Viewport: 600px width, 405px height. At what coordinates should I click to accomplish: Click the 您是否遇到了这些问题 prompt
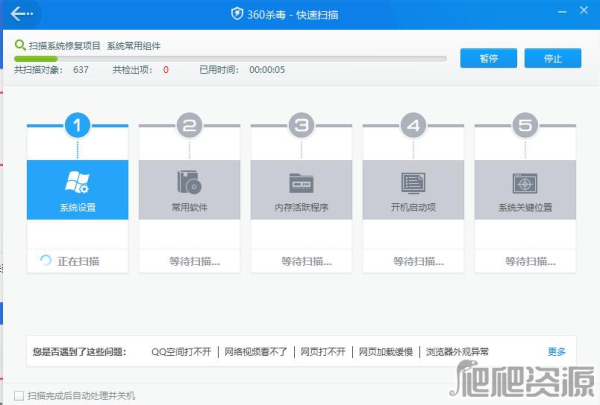[x=79, y=351]
